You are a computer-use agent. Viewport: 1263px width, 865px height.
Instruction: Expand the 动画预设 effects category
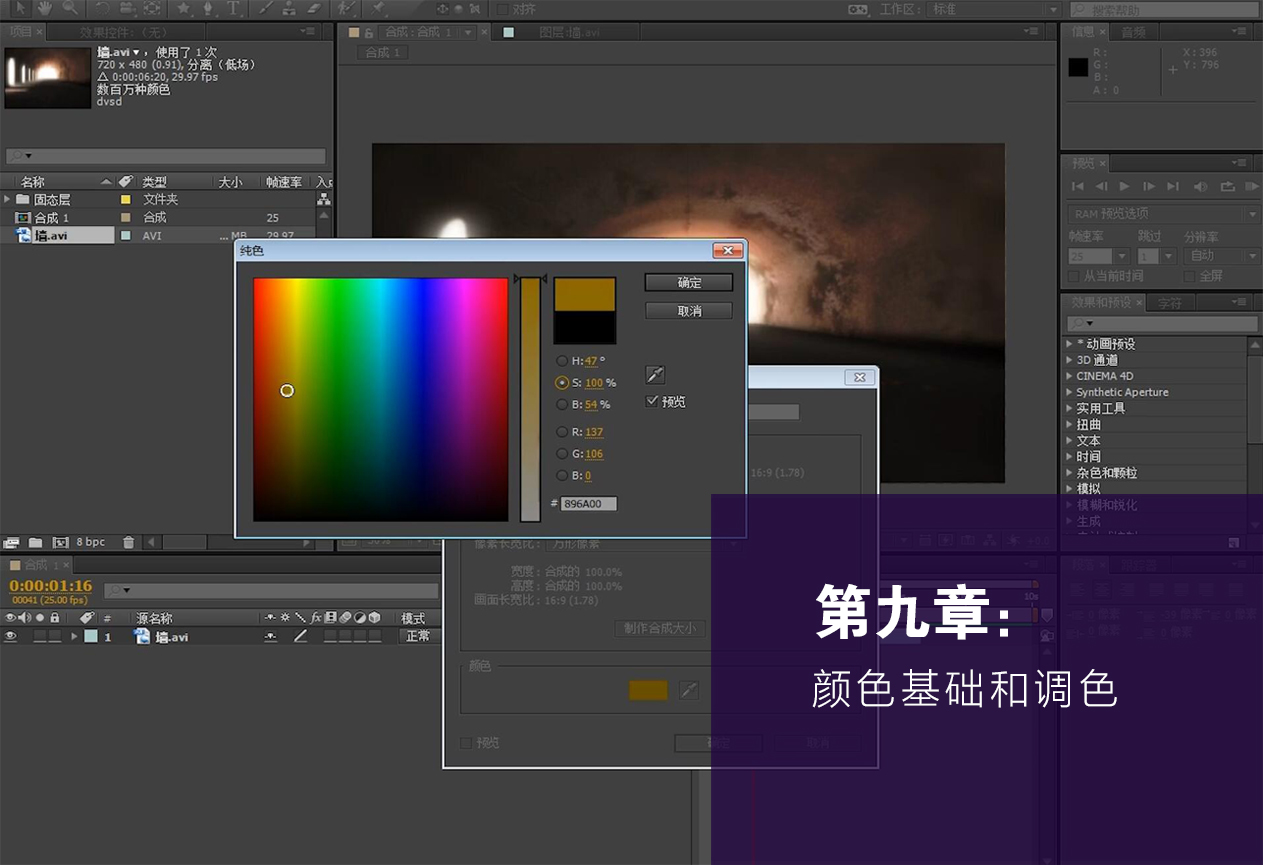[x=1069, y=344]
